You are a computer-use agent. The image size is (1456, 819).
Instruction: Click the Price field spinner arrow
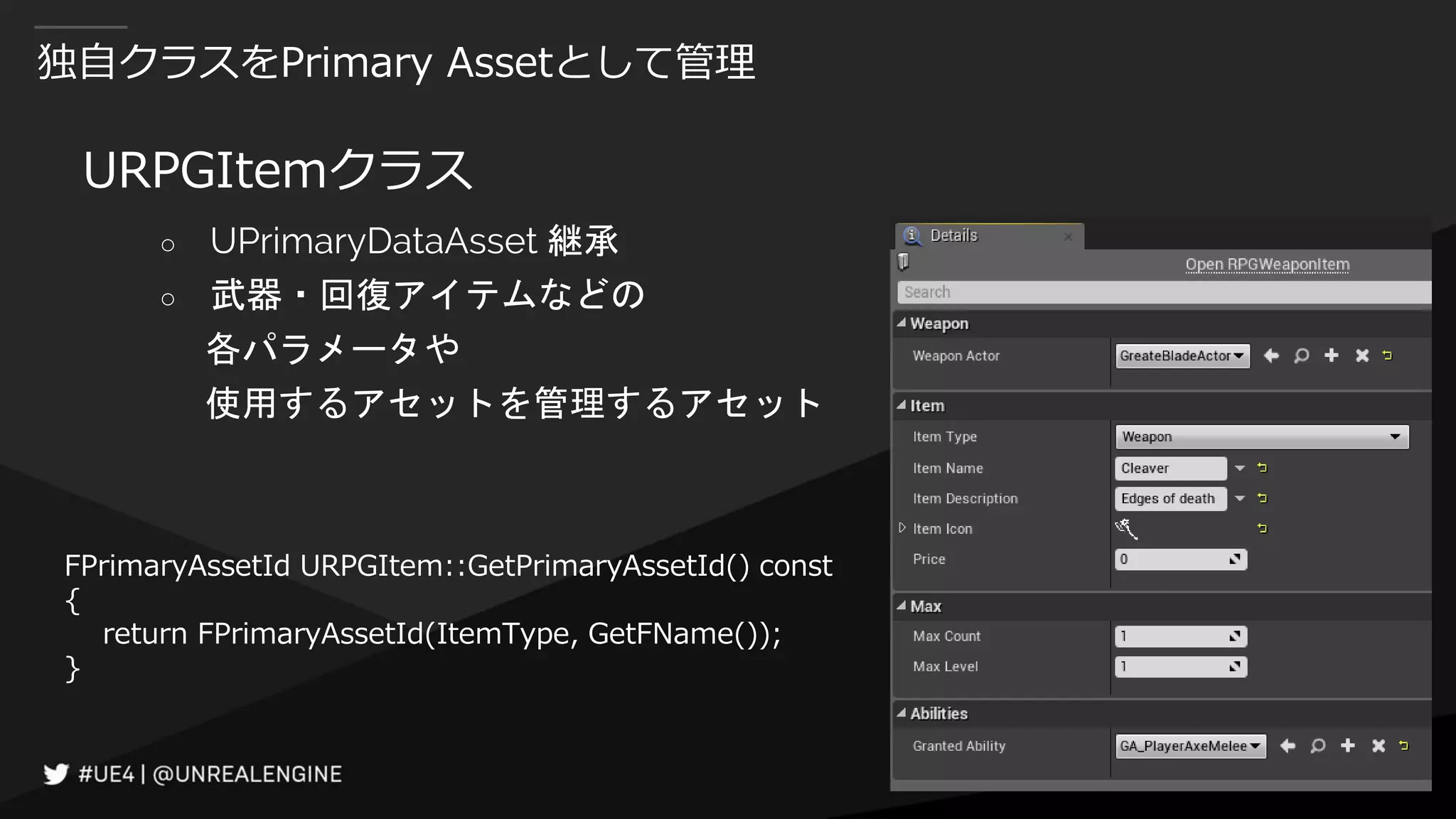coord(1235,560)
